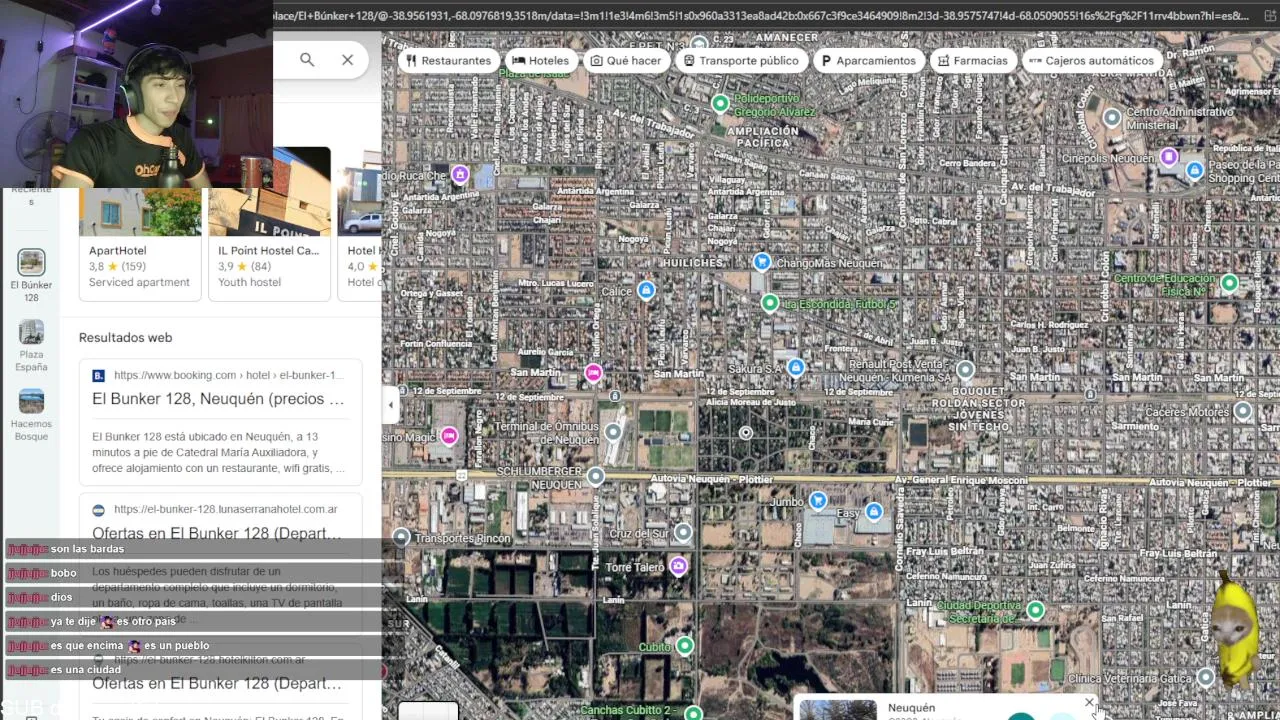Select the Restaurantes filter chip
Screen dimensions: 1280x720
coord(448,60)
